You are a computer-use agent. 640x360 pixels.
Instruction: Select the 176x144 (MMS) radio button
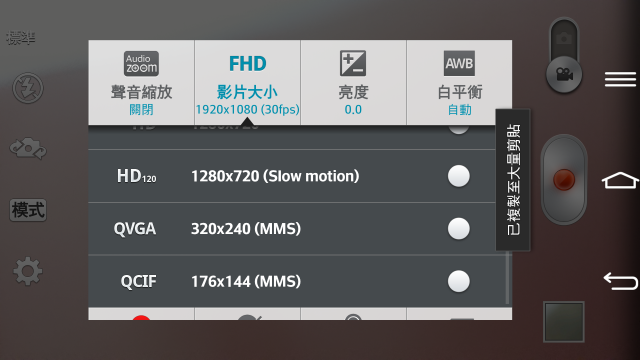(x=458, y=281)
